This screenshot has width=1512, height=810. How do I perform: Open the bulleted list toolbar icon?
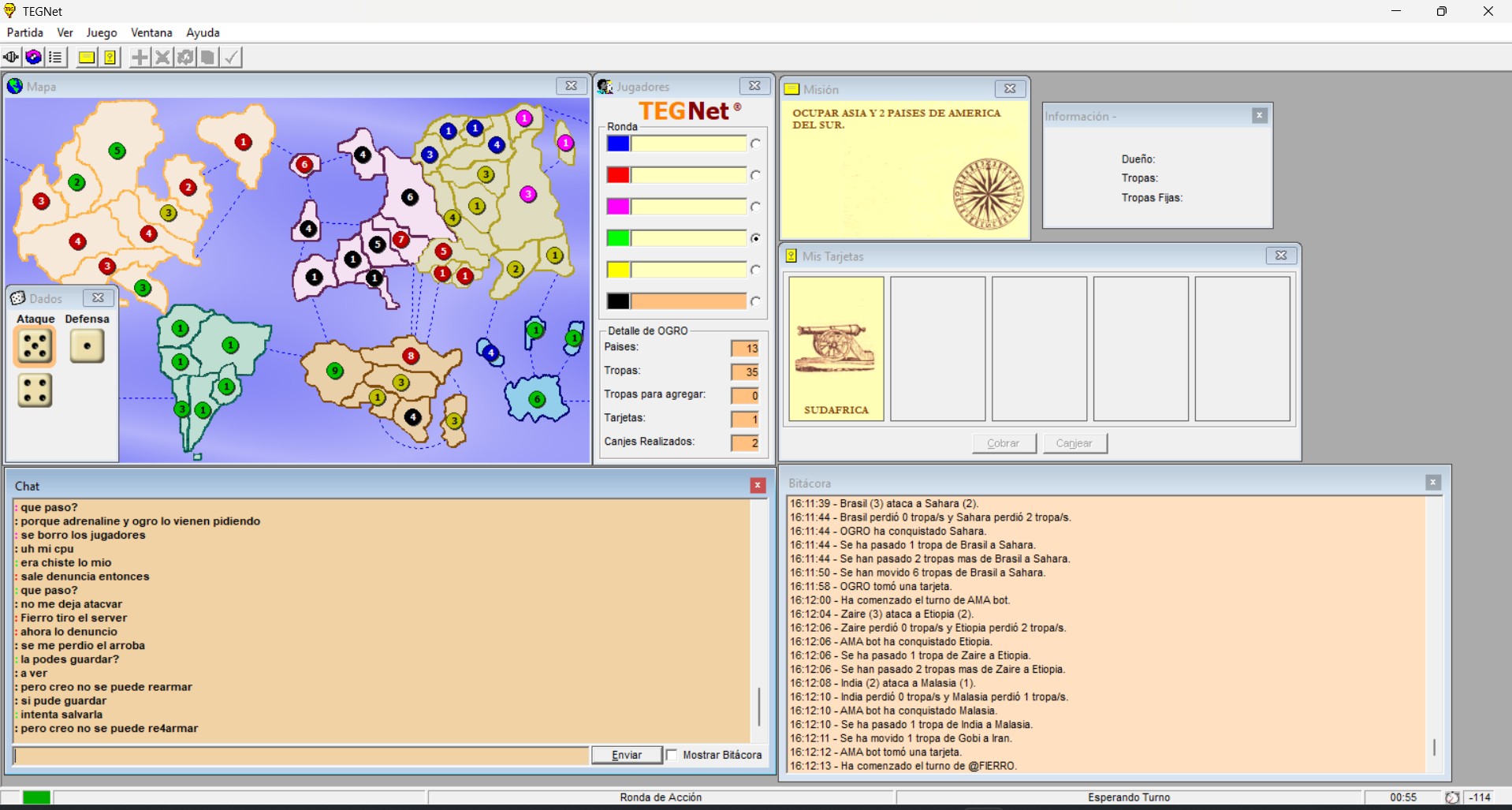click(x=55, y=58)
